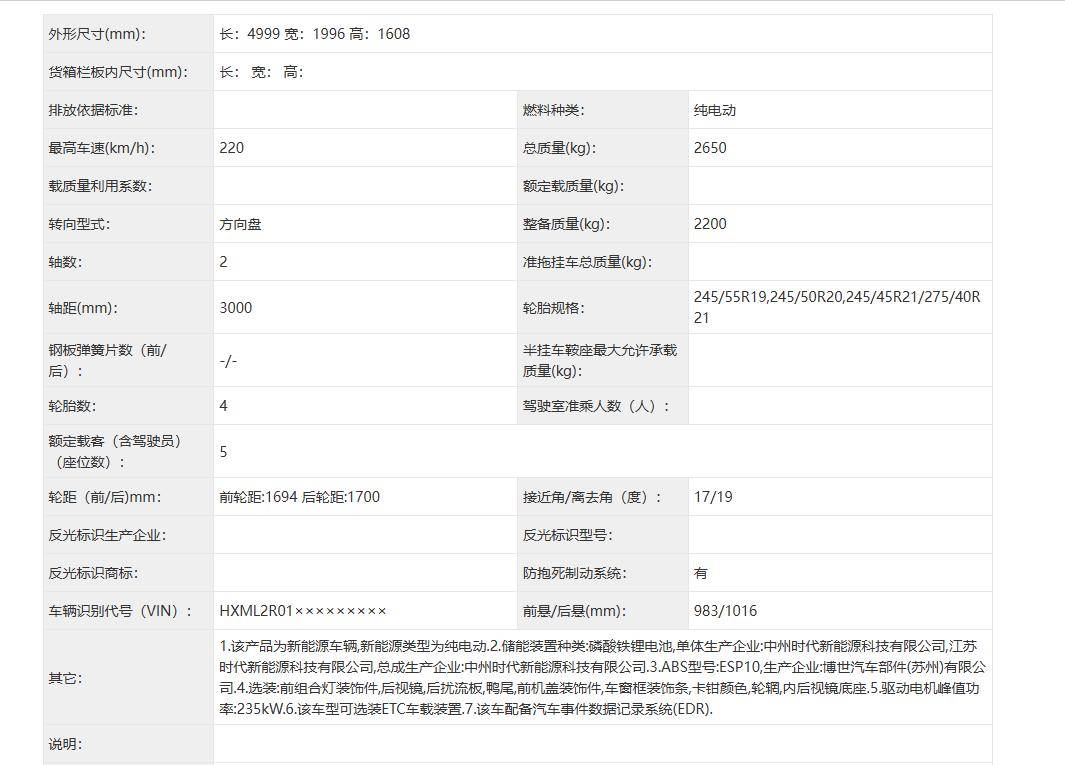The height and width of the screenshot is (765, 1065).
Task: Click the 转向型式 value 方向盘
Action: pos(240,224)
